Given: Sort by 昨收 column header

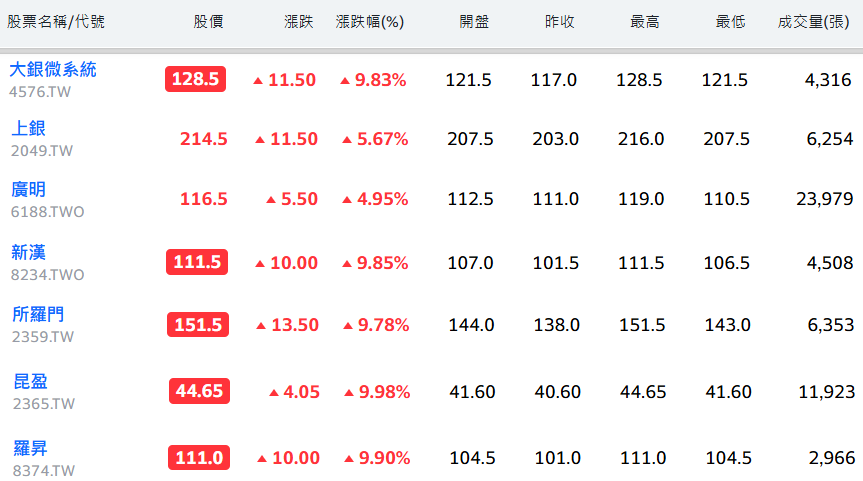Looking at the screenshot, I should pos(559,22).
